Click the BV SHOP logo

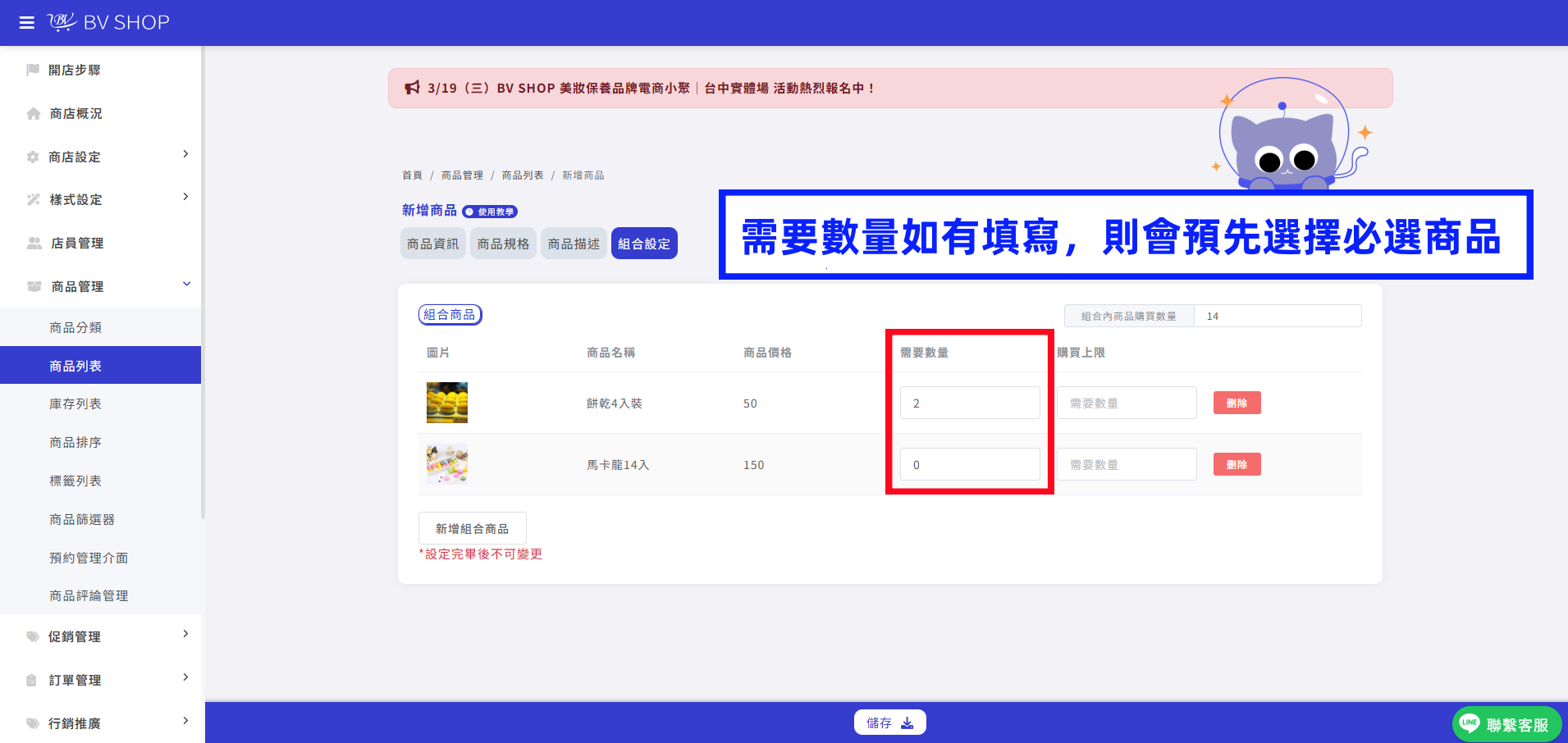pos(108,22)
